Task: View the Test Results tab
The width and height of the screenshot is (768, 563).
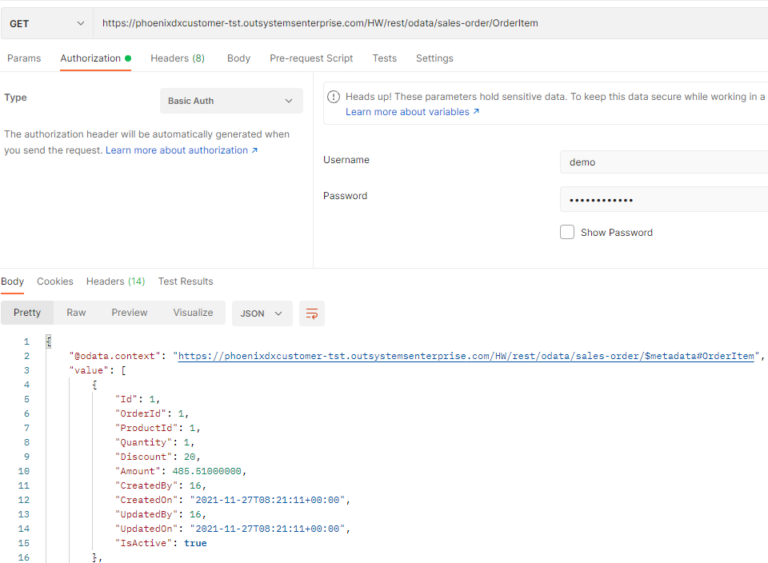Action: click(x=185, y=281)
